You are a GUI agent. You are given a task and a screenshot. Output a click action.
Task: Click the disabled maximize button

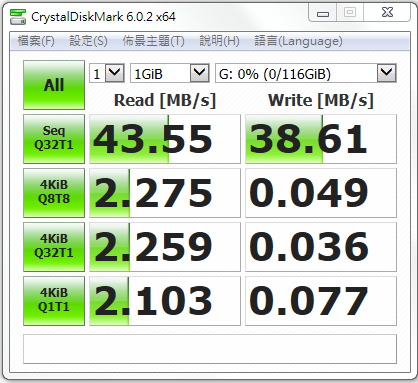[350, 13]
